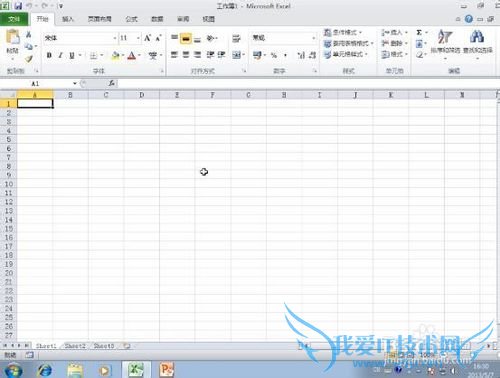
Task: Increase decimal places icon
Action: [301, 55]
